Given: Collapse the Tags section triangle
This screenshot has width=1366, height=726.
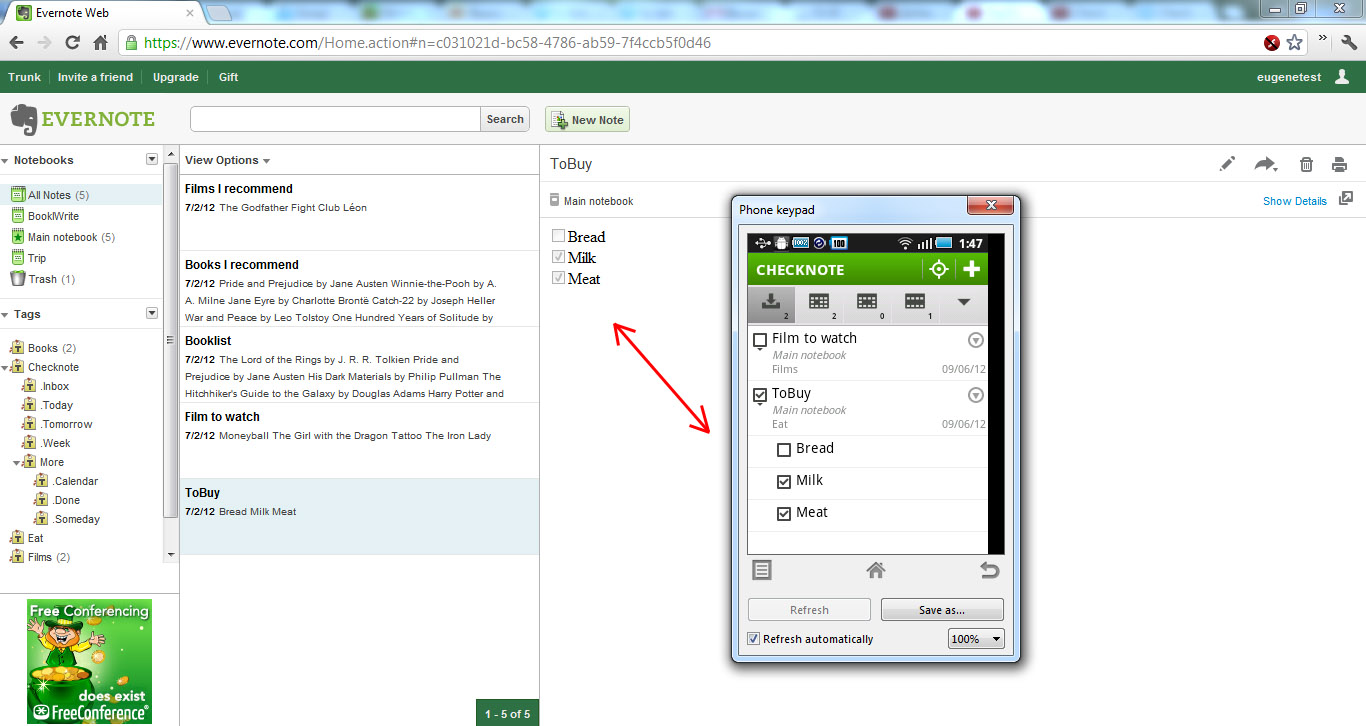Looking at the screenshot, I should tap(5, 314).
